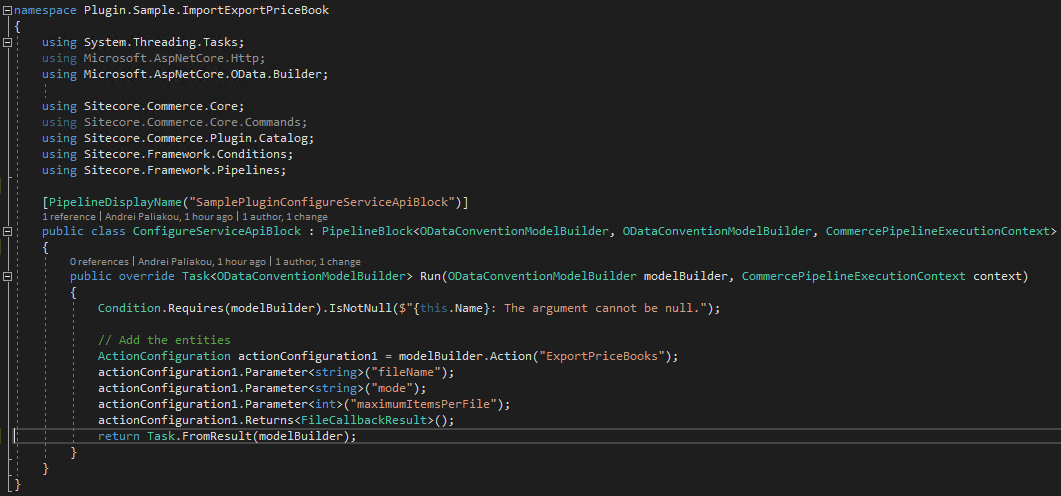
Task: Click the ConfigureServiceApiBlock class name
Action: [217, 231]
